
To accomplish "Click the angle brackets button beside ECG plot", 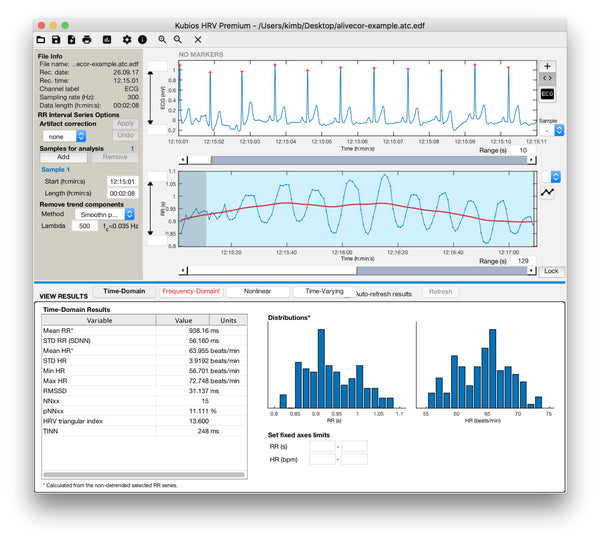I will tap(547, 78).
